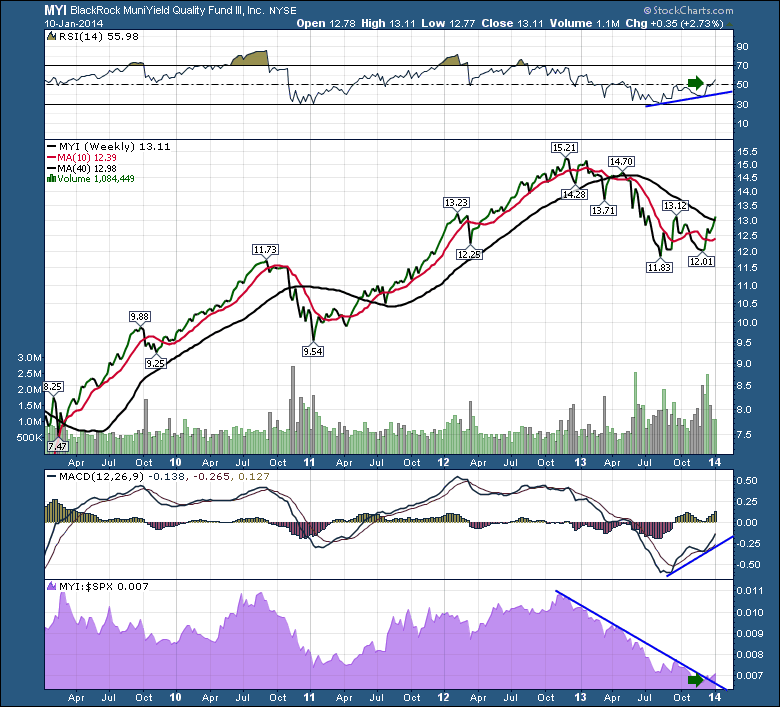Click the 11.73 price label

[266, 250]
